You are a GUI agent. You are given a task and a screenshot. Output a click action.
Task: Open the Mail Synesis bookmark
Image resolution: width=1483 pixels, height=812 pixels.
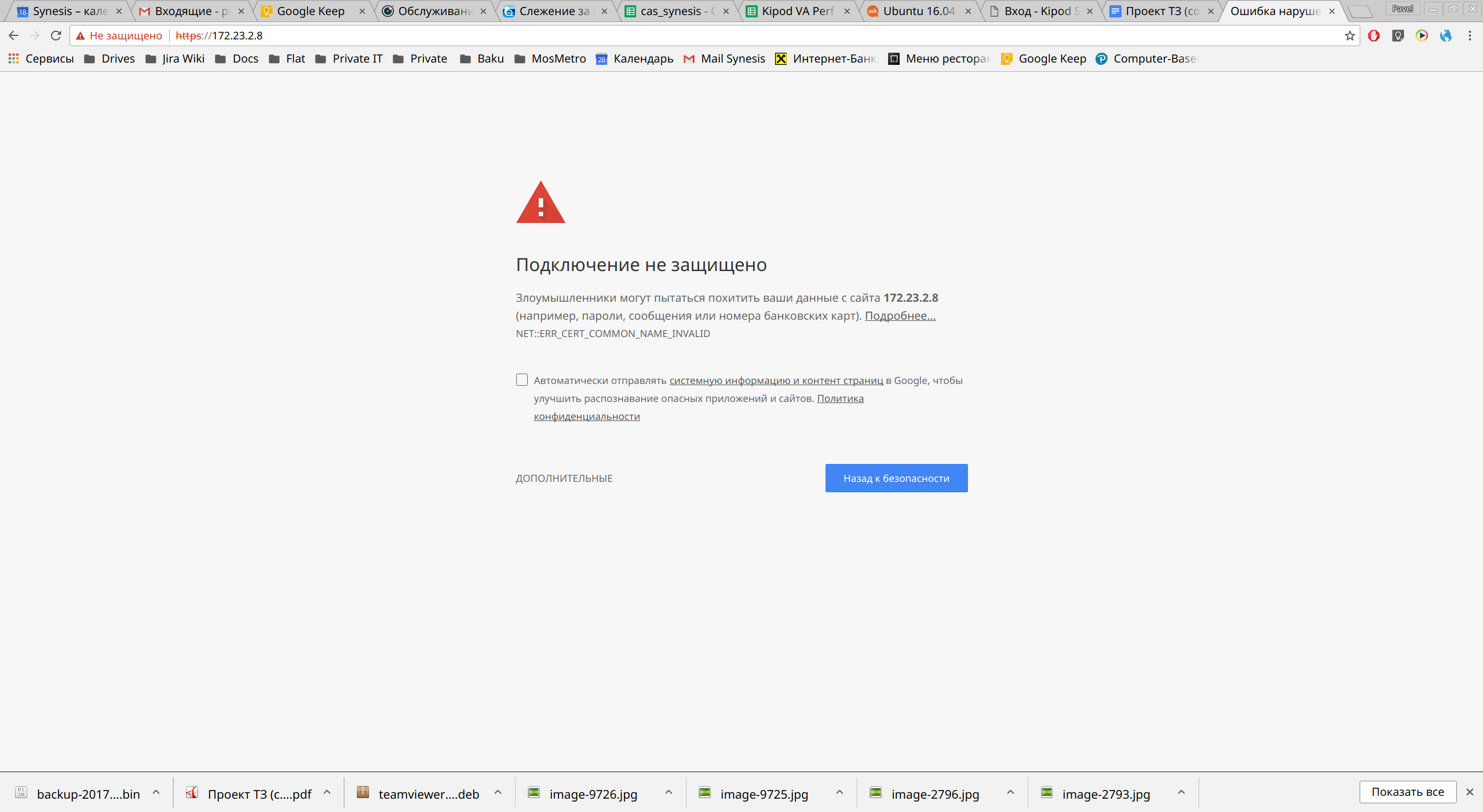(x=724, y=58)
